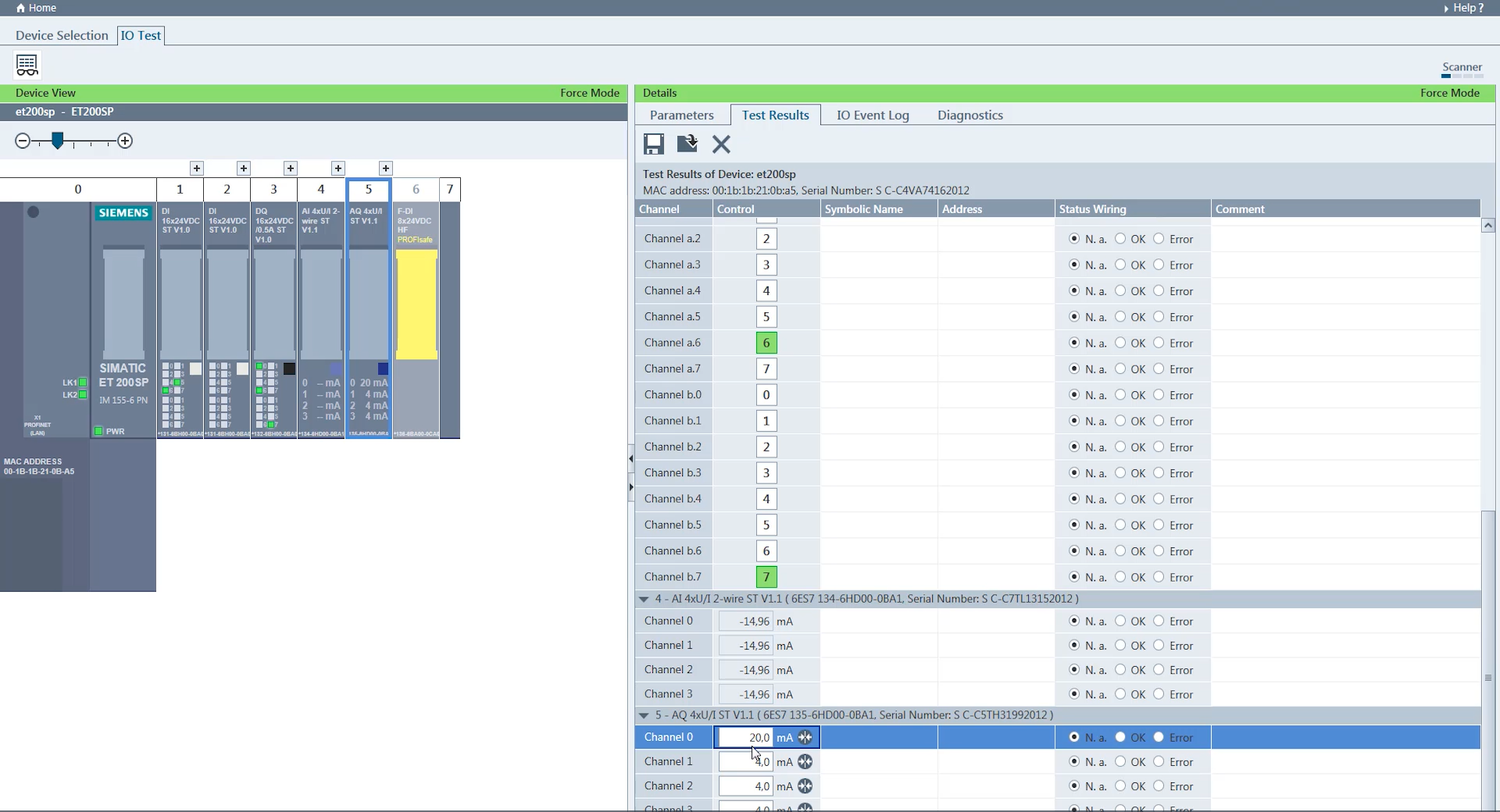The width and height of the screenshot is (1500, 812).
Task: Collapse the 5 - AQ 4xU/I module section
Action: (x=644, y=715)
